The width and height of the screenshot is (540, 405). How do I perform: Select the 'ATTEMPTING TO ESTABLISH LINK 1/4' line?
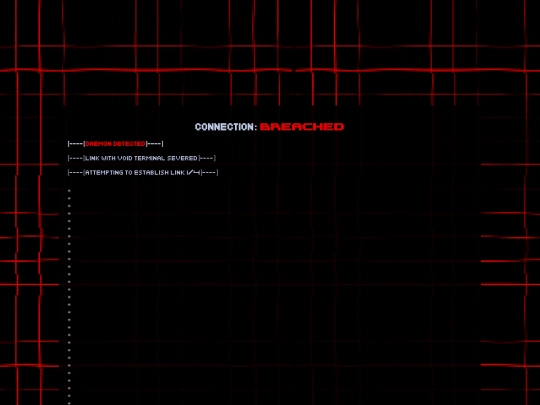click(x=143, y=172)
